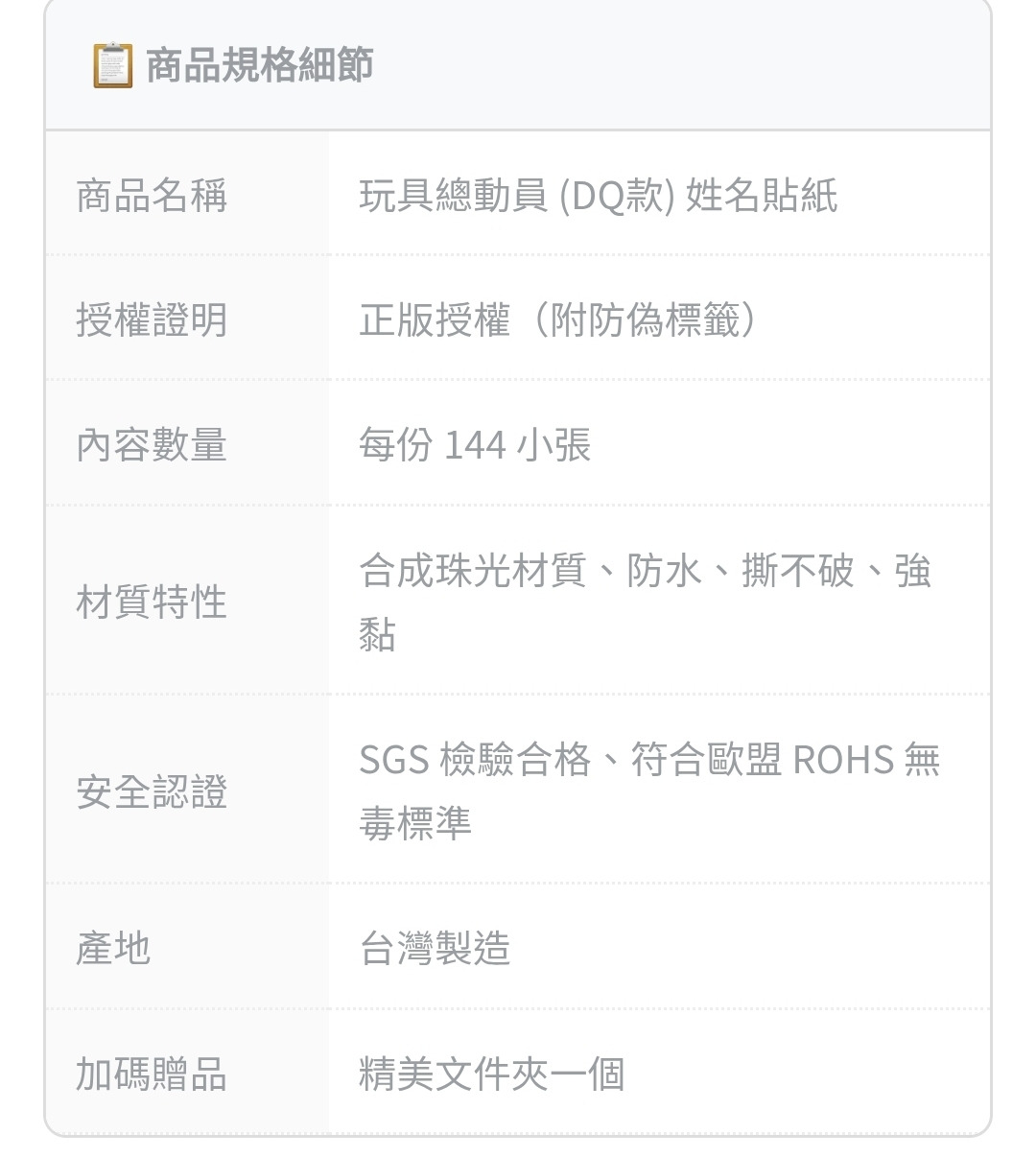The height and width of the screenshot is (1157, 1036).
Task: Tap the 撕不破 text in material row
Action: coord(797,571)
